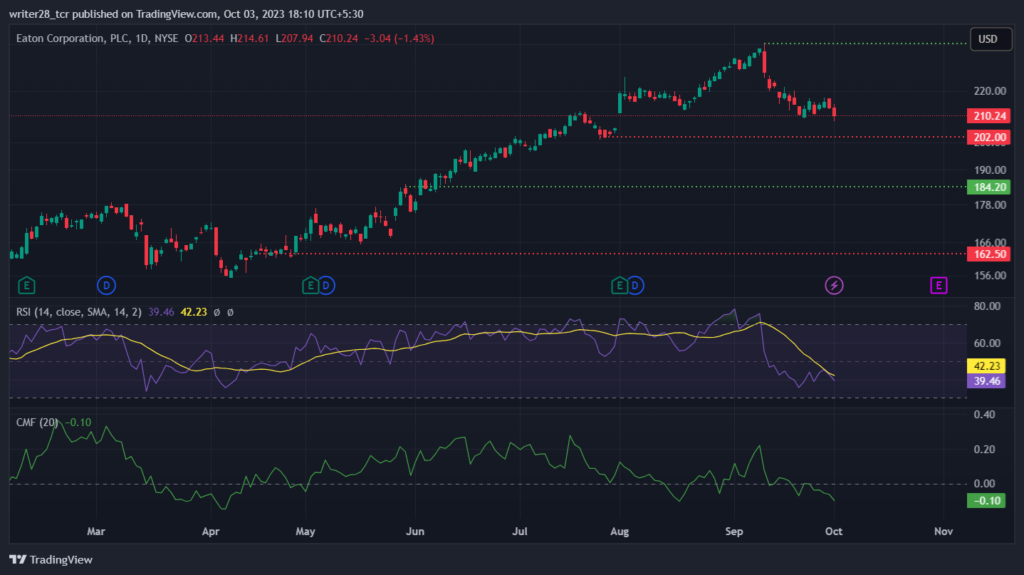Image resolution: width=1024 pixels, height=575 pixels.
Task: Click the dividend D icon near August
Action: [635, 286]
